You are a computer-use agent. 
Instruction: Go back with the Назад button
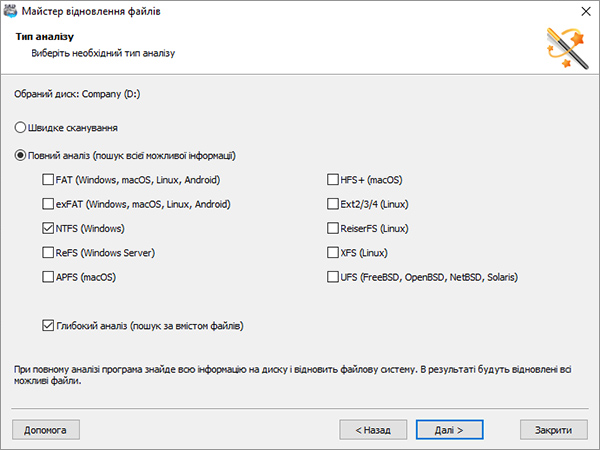pyautogui.click(x=373, y=430)
